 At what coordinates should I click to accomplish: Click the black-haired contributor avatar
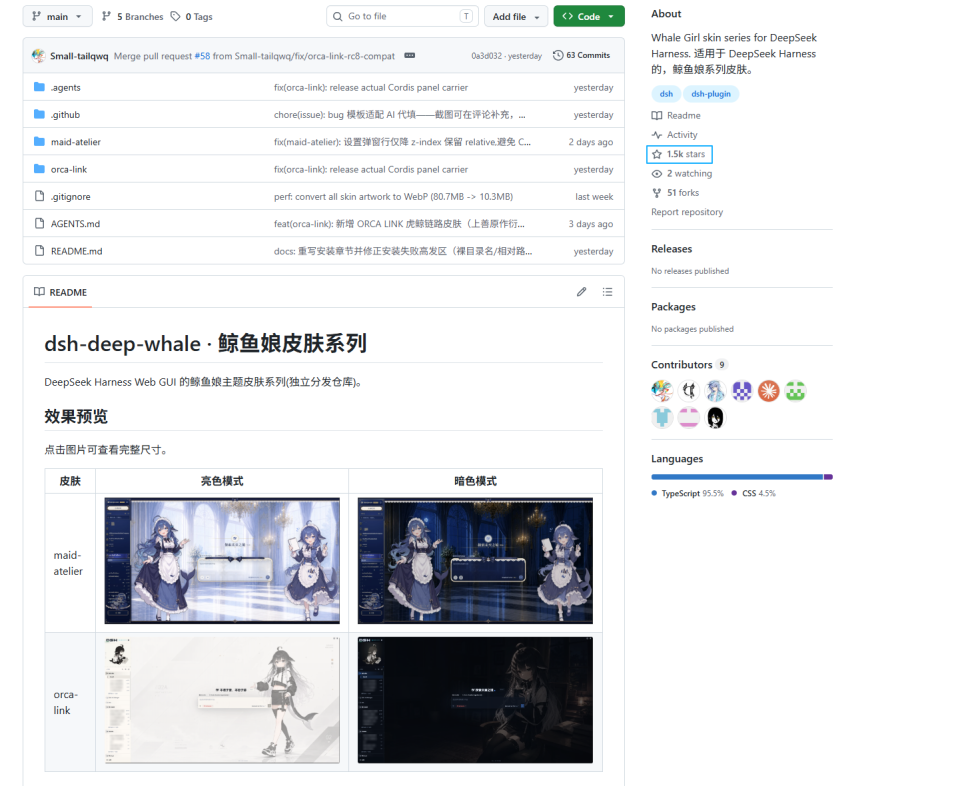(715, 417)
